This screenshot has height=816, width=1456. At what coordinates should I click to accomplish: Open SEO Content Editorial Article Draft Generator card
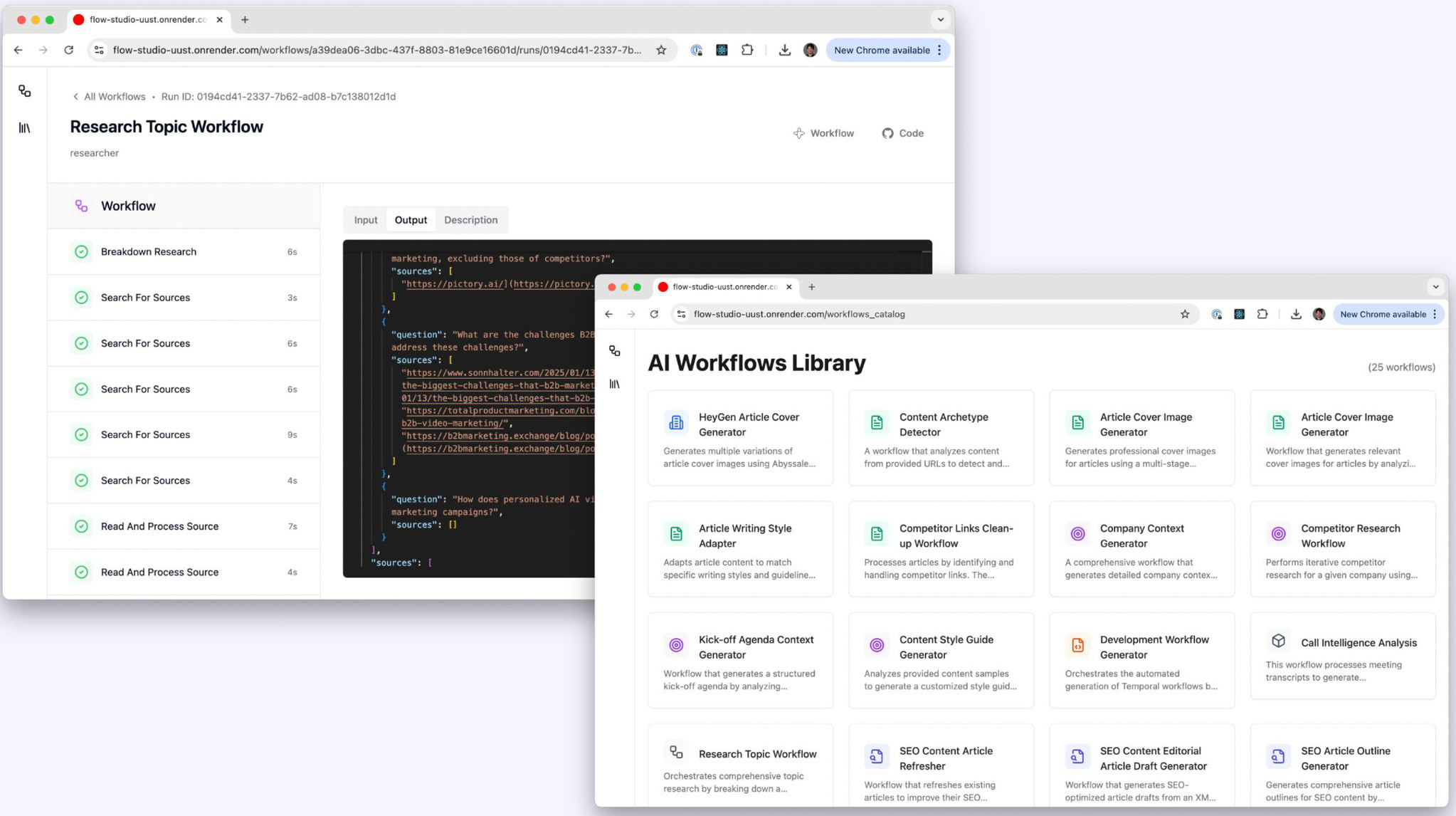tap(1141, 765)
